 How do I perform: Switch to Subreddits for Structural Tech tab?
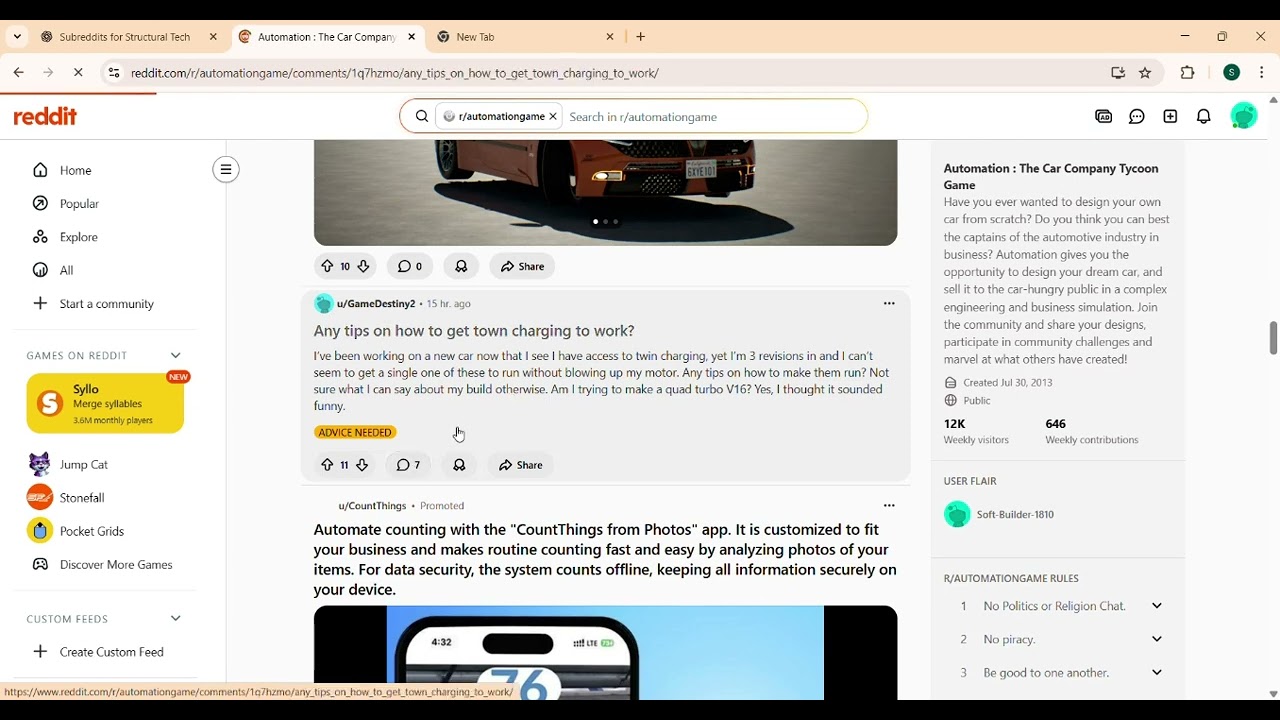tap(125, 37)
